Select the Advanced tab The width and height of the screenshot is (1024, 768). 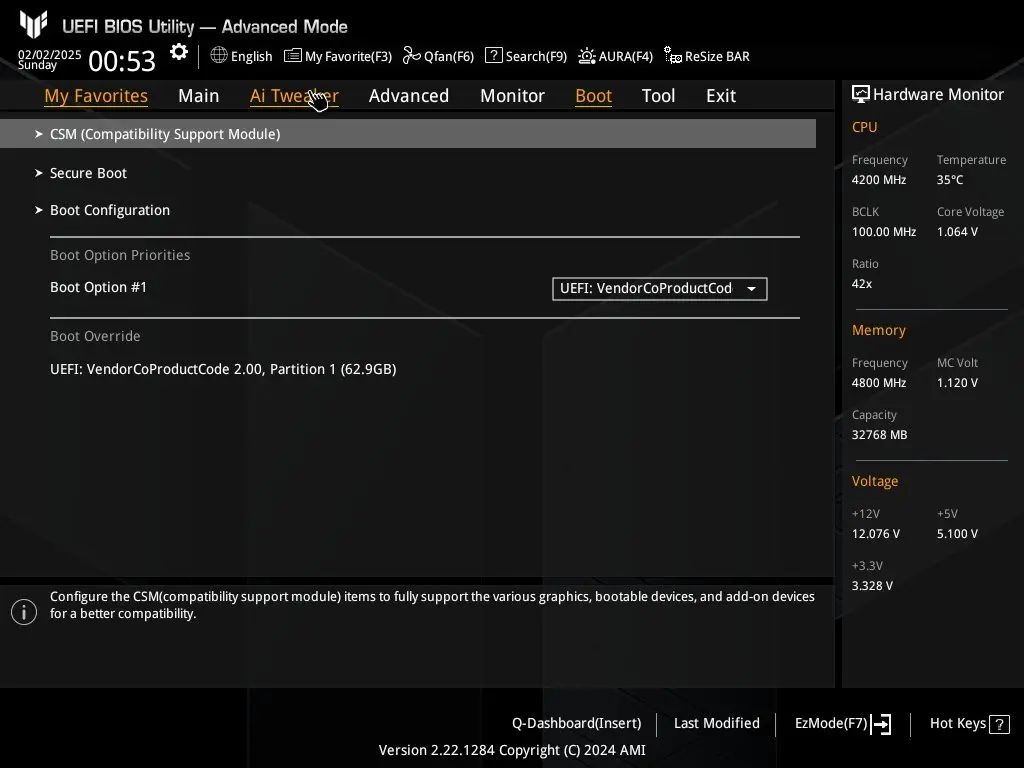click(x=409, y=96)
